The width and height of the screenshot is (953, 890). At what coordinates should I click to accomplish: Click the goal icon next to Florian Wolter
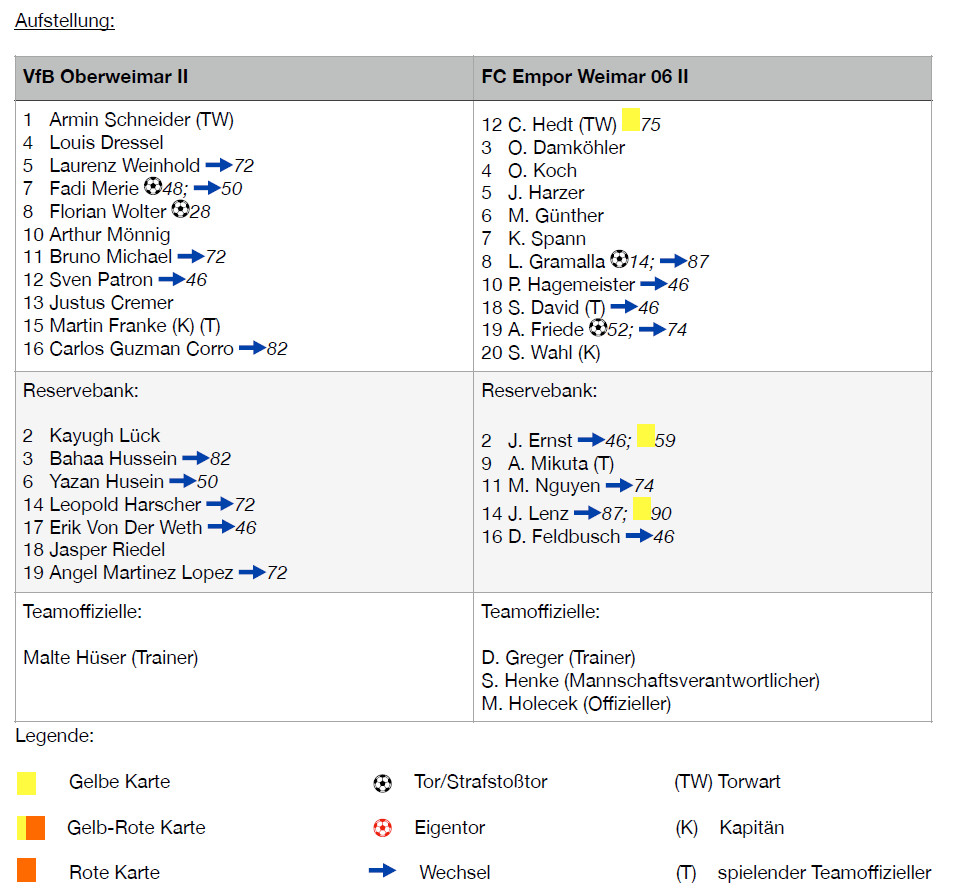(180, 210)
